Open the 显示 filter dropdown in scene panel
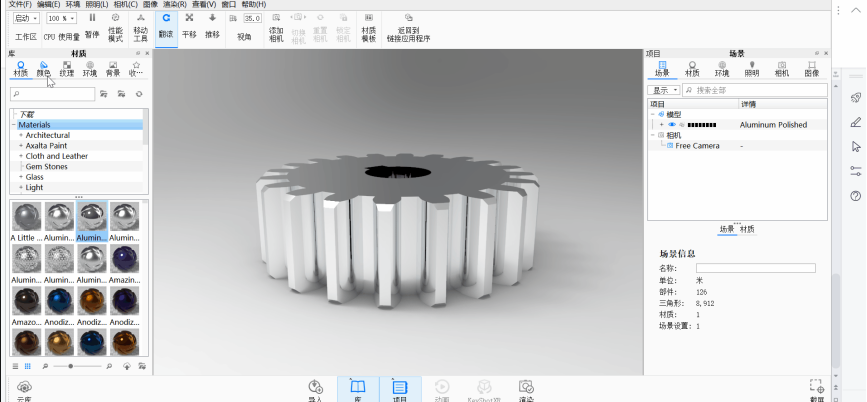Image resolution: width=867 pixels, height=402 pixels. [x=664, y=90]
